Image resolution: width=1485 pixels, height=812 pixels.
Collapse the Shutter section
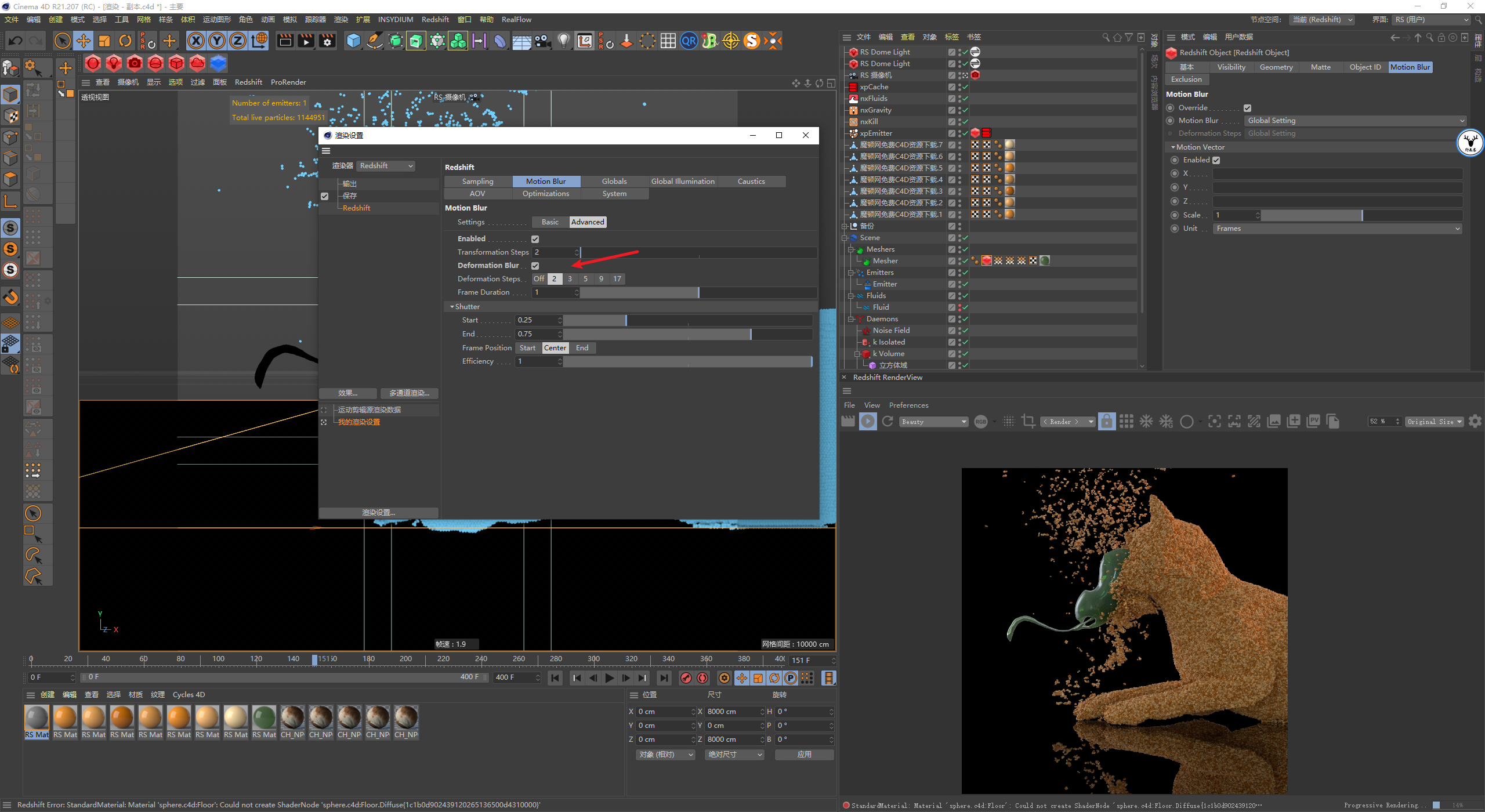point(452,307)
